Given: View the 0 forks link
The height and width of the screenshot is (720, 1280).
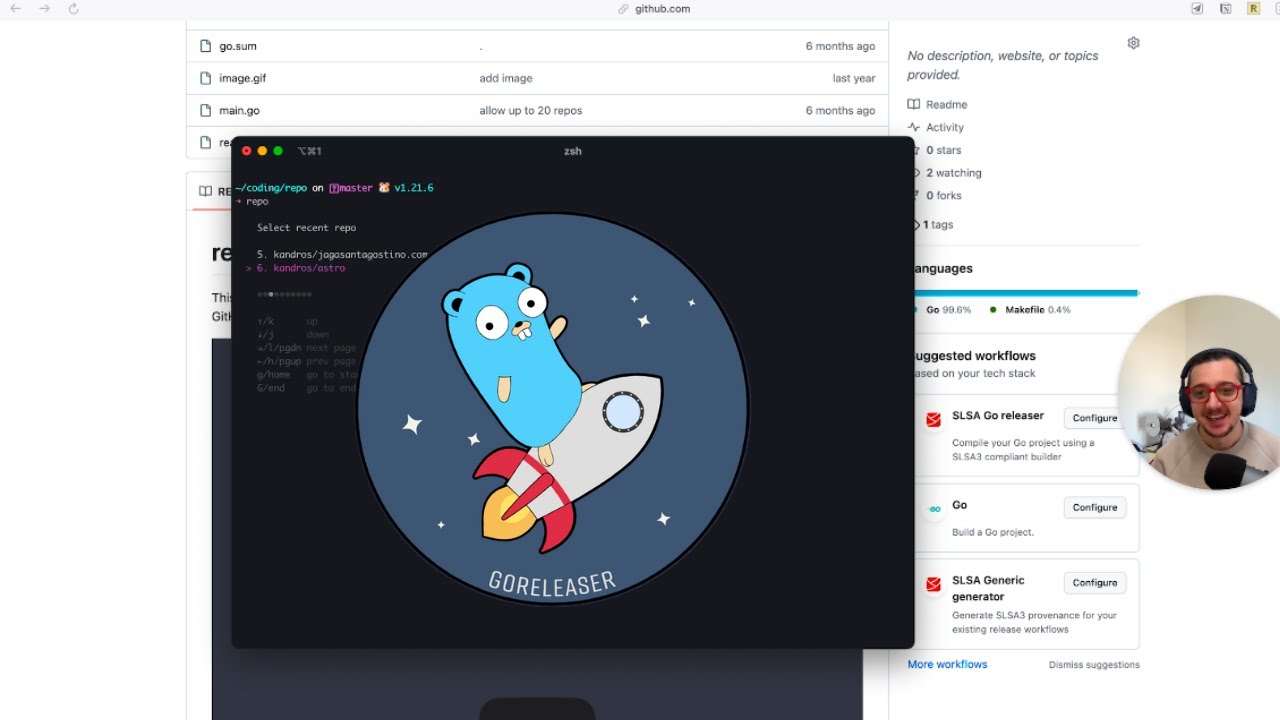Looking at the screenshot, I should pos(943,196).
